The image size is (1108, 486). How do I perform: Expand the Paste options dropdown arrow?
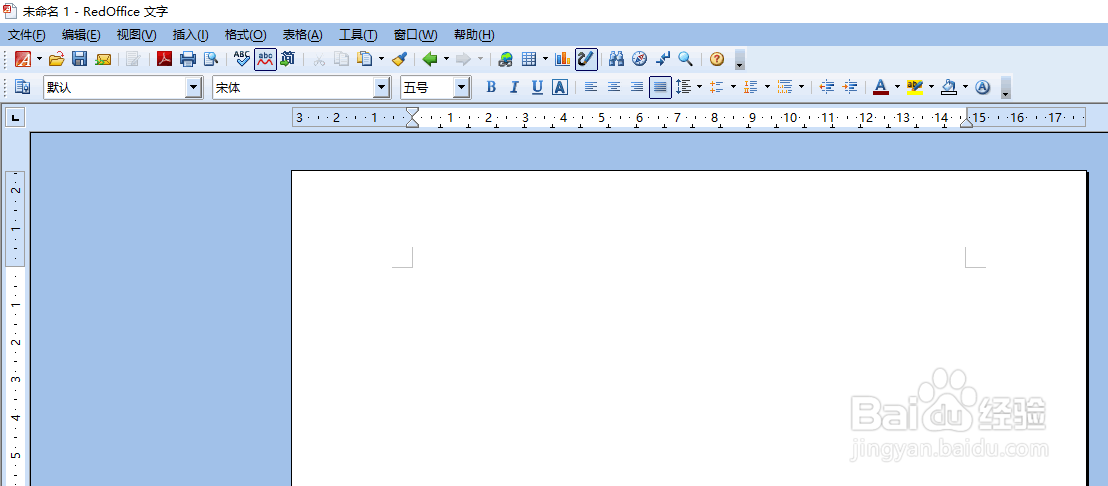click(382, 59)
